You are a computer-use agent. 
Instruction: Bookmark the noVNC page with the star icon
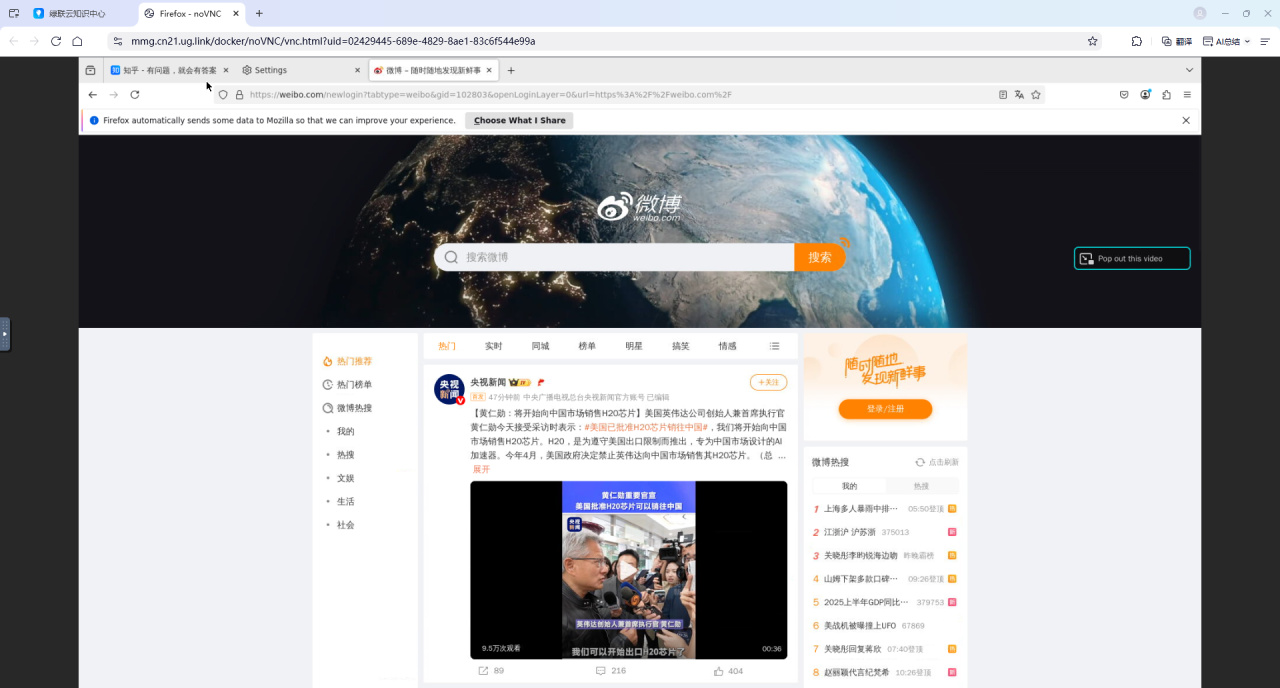[x=1092, y=41]
